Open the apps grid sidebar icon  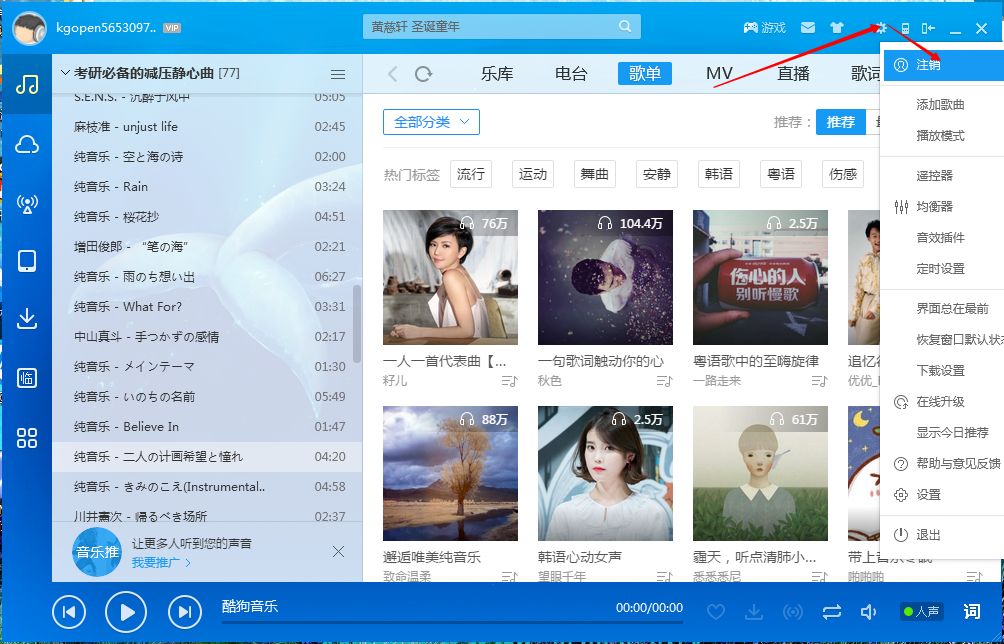pos(27,438)
